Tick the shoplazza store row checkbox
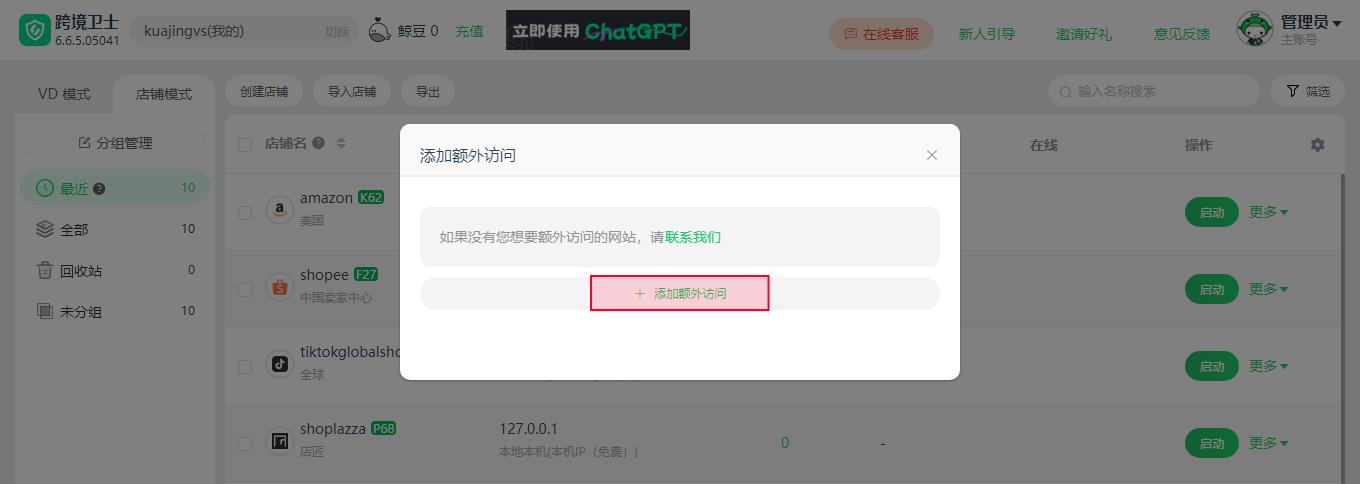The width and height of the screenshot is (1360, 484). coord(245,443)
